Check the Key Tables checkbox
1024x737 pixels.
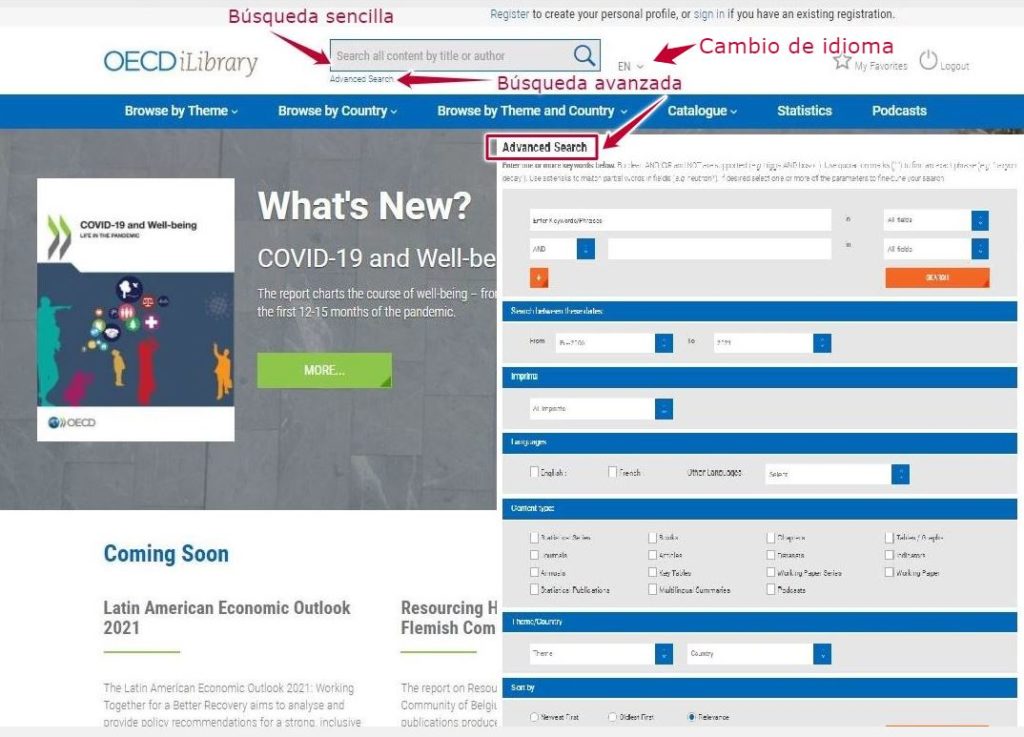pos(652,572)
